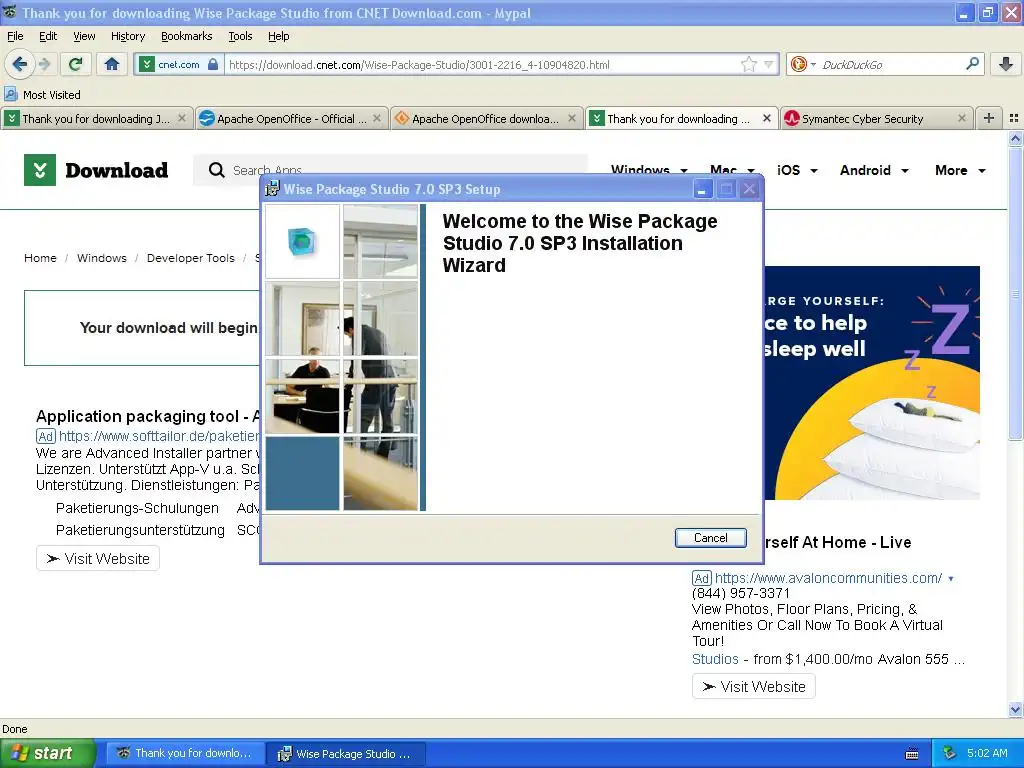Click the Windows Start button
This screenshot has height=768, width=1024.
point(47,754)
